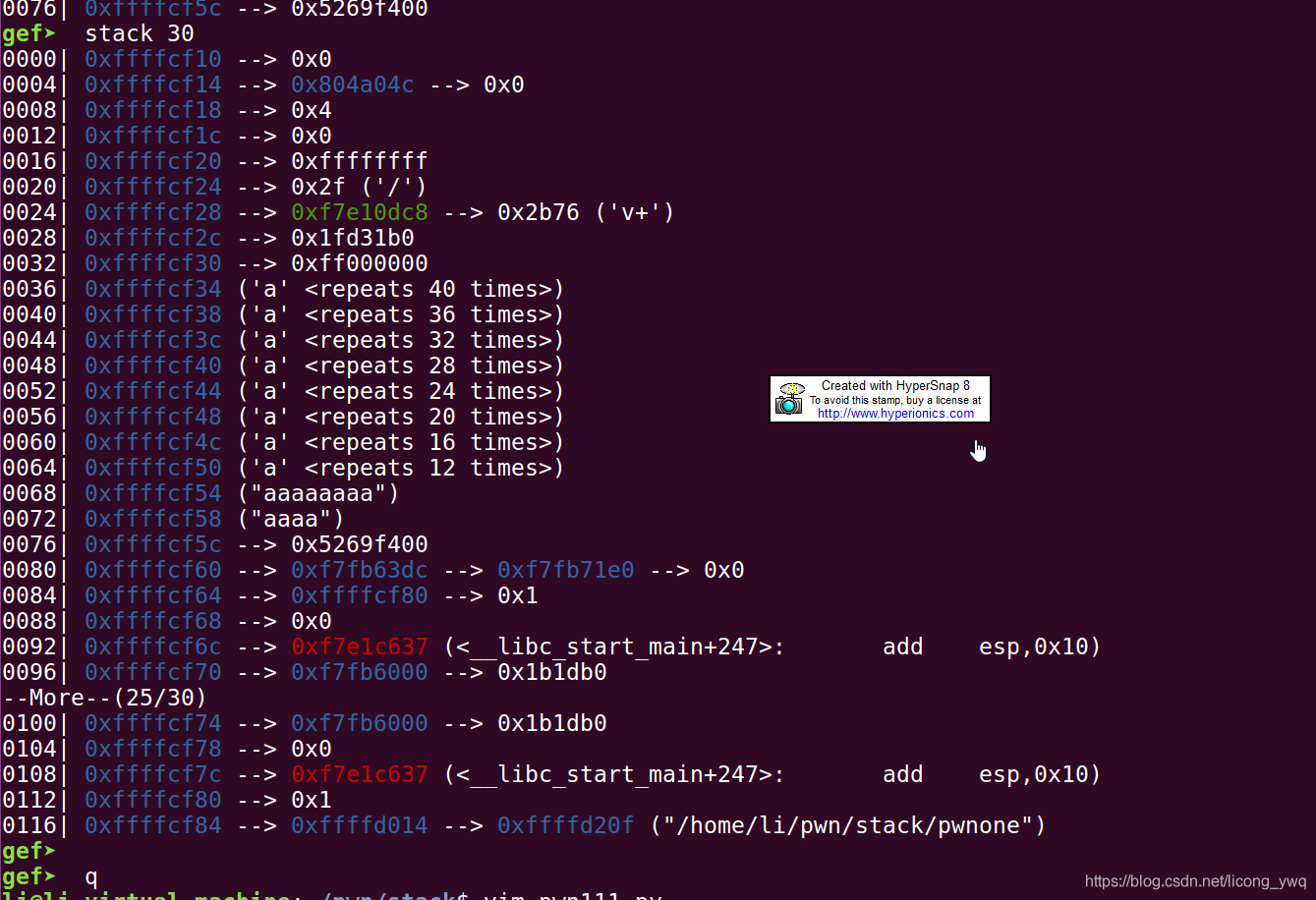Select pointer 0xffffd20f

pyautogui.click(x=566, y=825)
